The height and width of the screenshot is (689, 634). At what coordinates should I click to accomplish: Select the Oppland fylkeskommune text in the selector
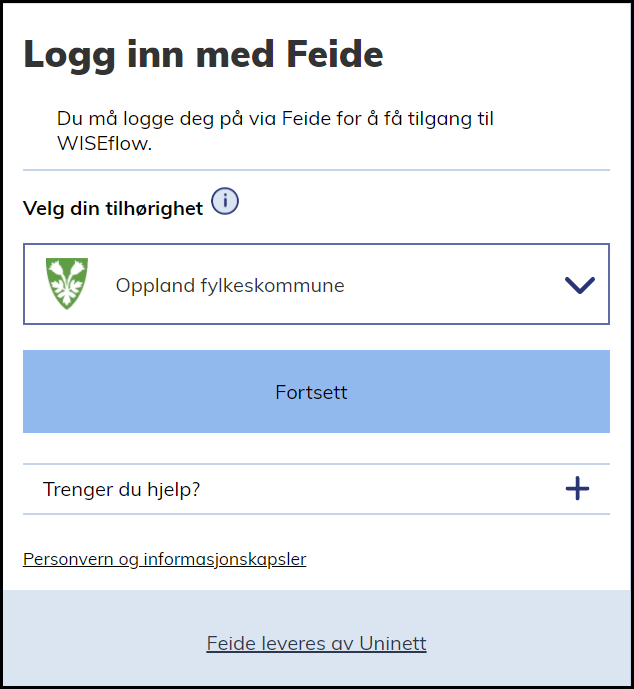coord(230,286)
